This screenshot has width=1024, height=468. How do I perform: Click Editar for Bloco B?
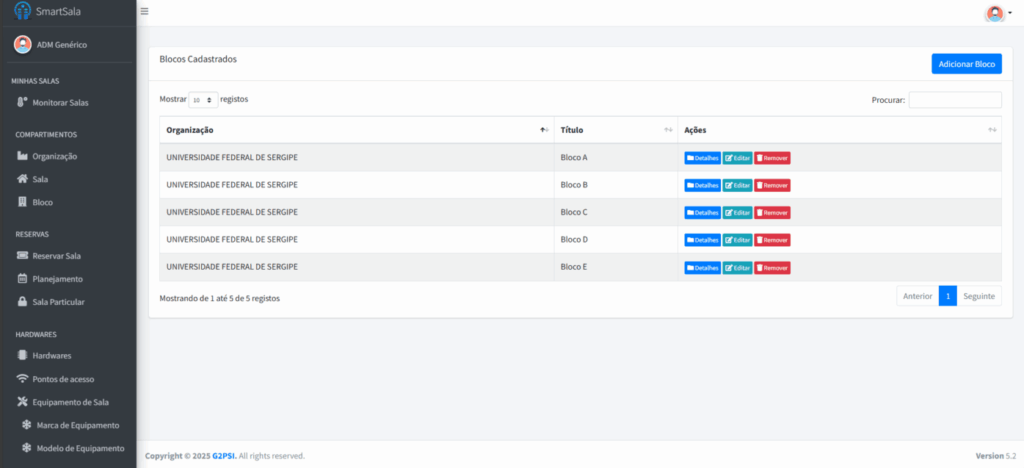[x=737, y=185]
